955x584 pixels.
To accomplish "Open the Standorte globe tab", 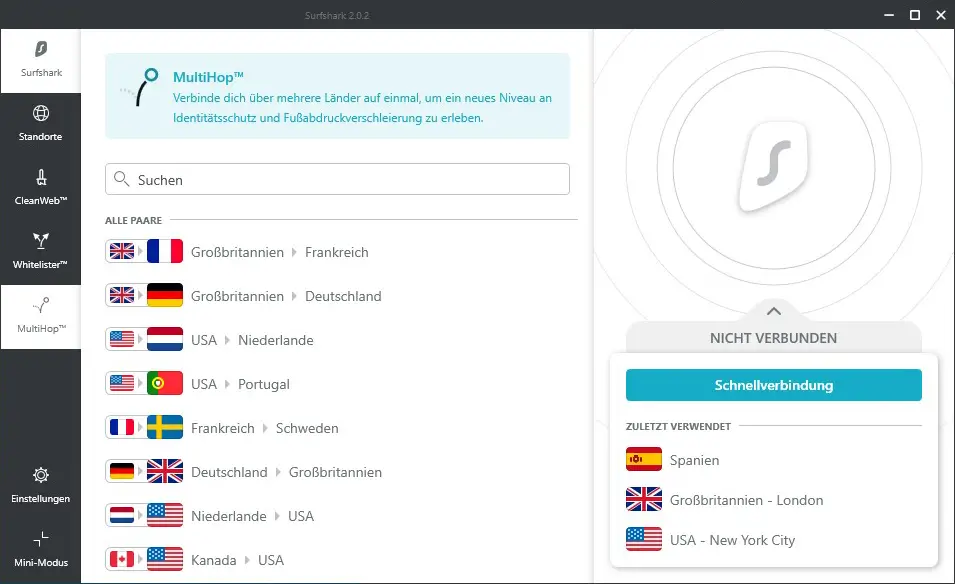I will [x=41, y=124].
